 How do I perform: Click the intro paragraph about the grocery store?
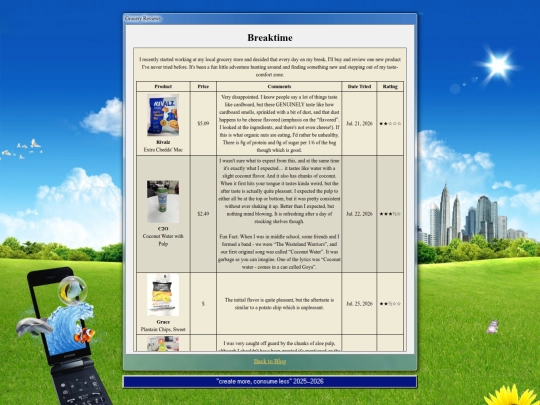[270, 67]
